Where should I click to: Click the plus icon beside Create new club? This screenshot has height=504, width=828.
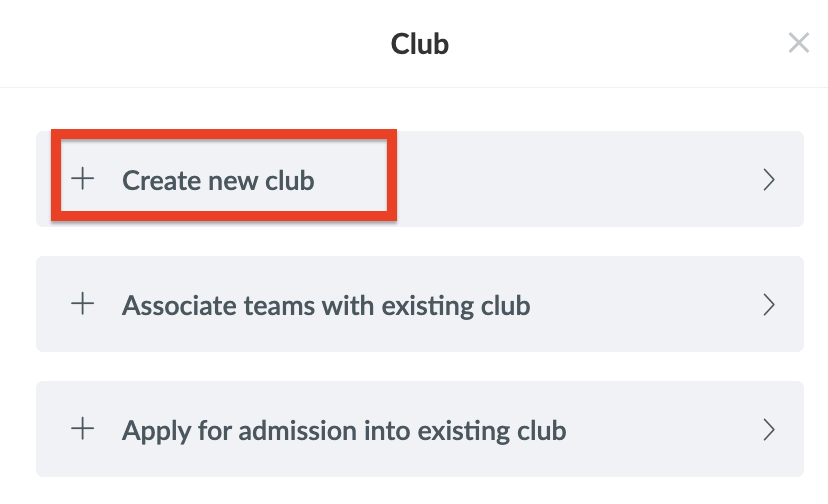[x=83, y=179]
